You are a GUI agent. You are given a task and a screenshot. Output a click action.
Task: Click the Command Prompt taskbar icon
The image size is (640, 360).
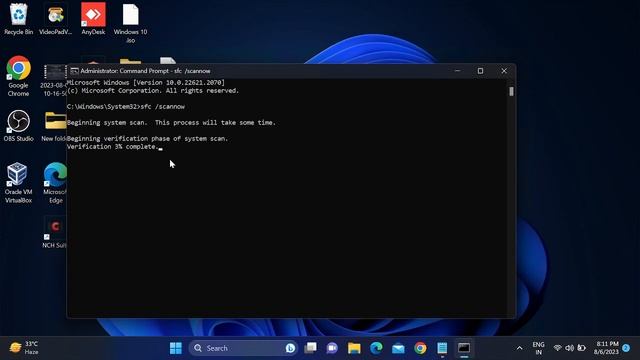click(x=464, y=348)
